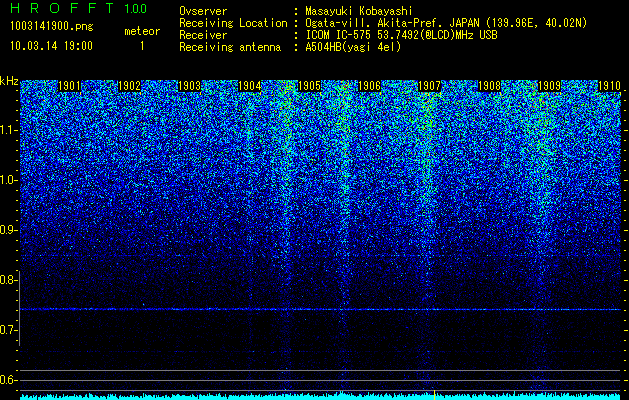Click the file name 1003141900.png
Viewport: 629px width, 400px height.
point(52,27)
